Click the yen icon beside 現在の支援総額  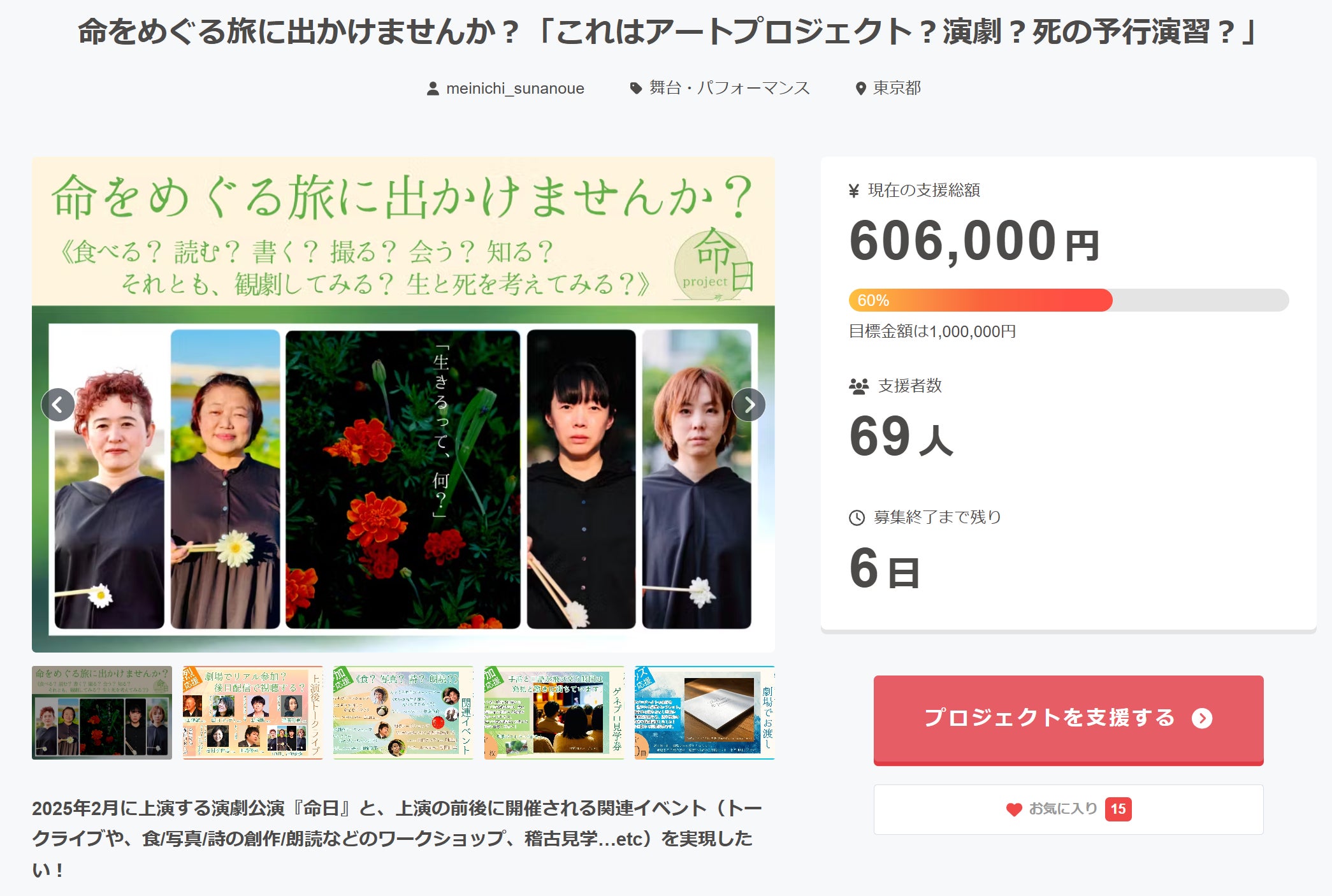[x=854, y=191]
